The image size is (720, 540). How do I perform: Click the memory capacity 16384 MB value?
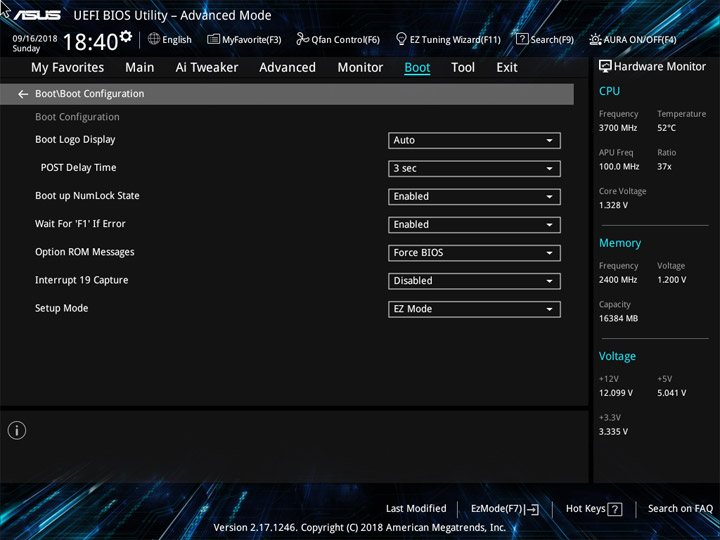tap(619, 319)
